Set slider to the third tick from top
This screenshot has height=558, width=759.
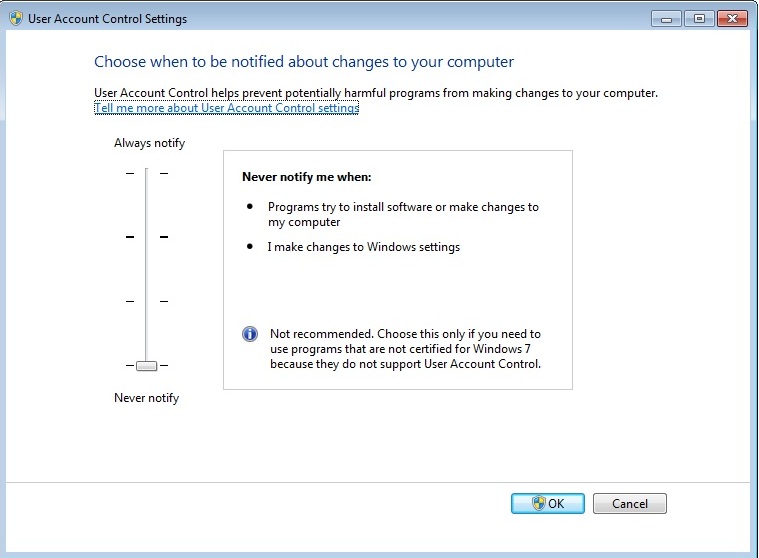[147, 301]
